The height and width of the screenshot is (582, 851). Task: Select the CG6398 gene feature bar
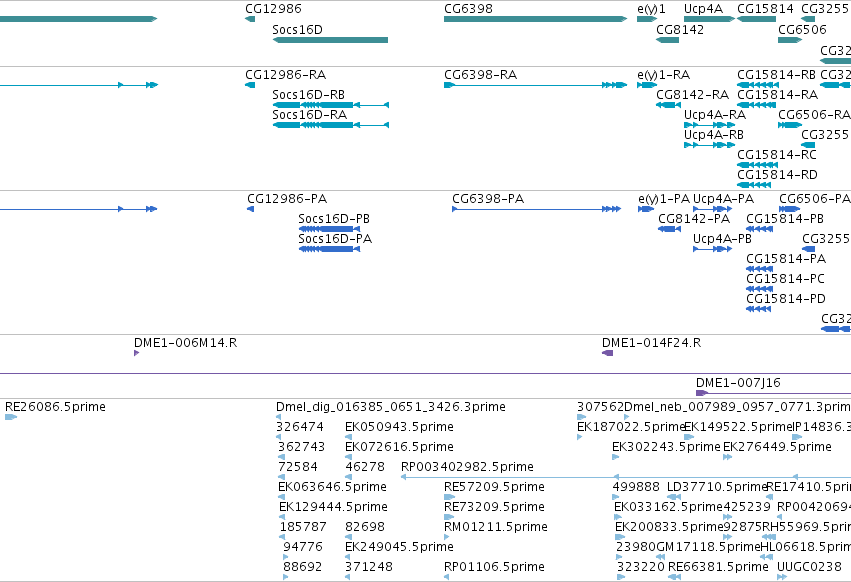tap(535, 19)
